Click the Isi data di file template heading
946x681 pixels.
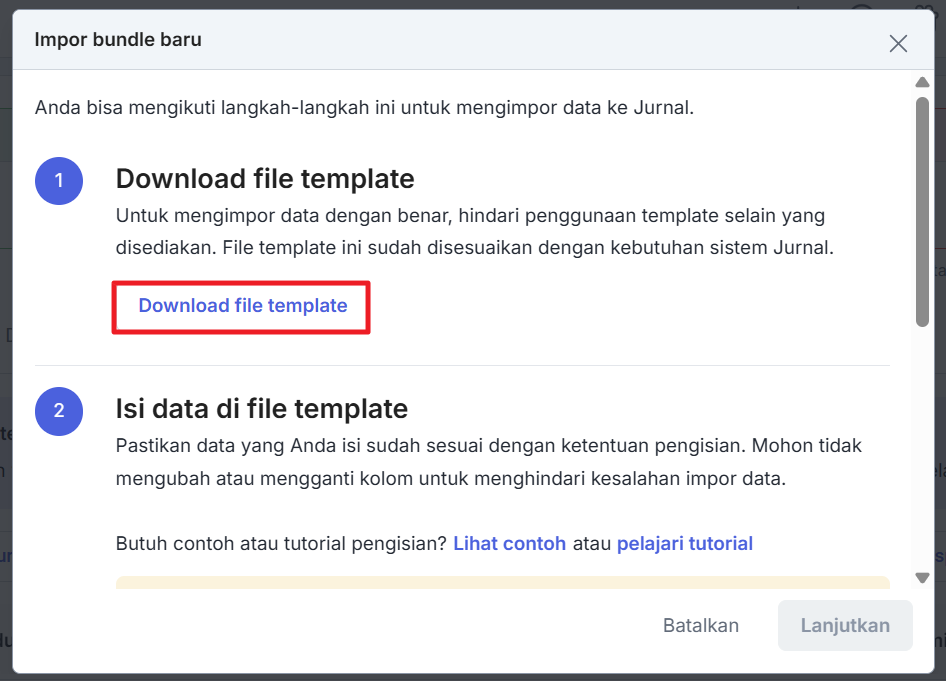click(262, 409)
